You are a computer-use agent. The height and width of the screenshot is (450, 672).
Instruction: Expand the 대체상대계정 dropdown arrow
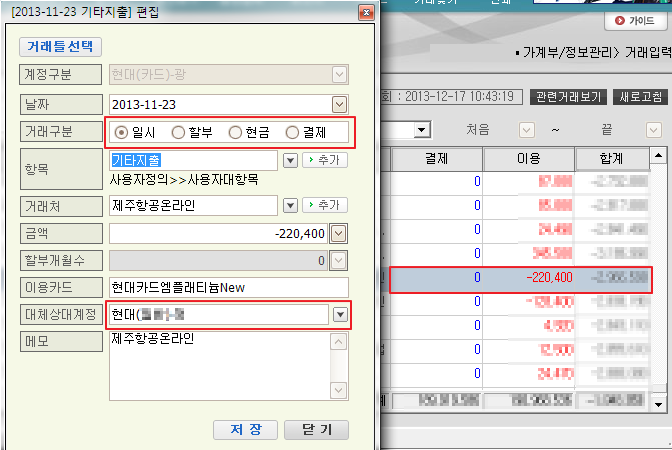[340, 315]
